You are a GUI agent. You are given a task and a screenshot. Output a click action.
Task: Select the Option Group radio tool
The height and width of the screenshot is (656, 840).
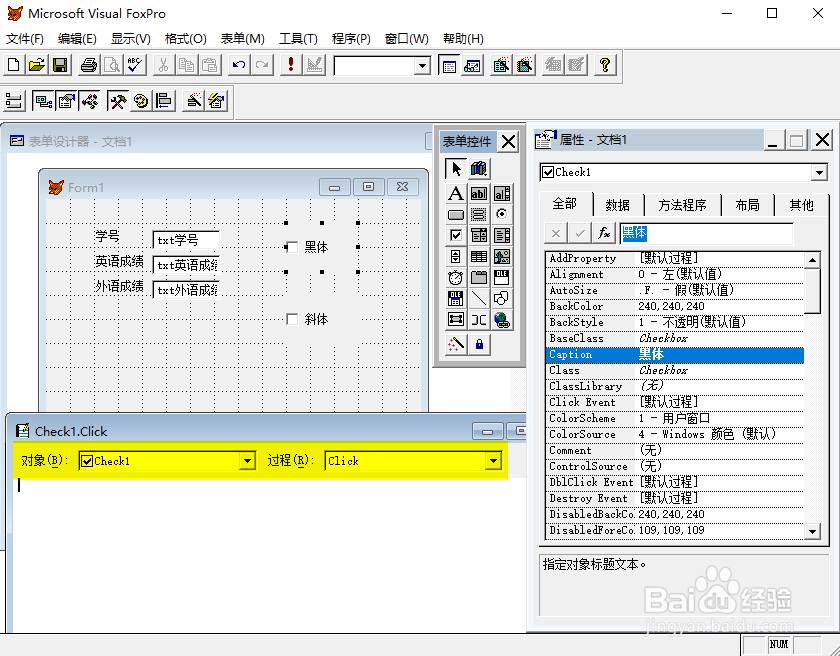coord(502,215)
